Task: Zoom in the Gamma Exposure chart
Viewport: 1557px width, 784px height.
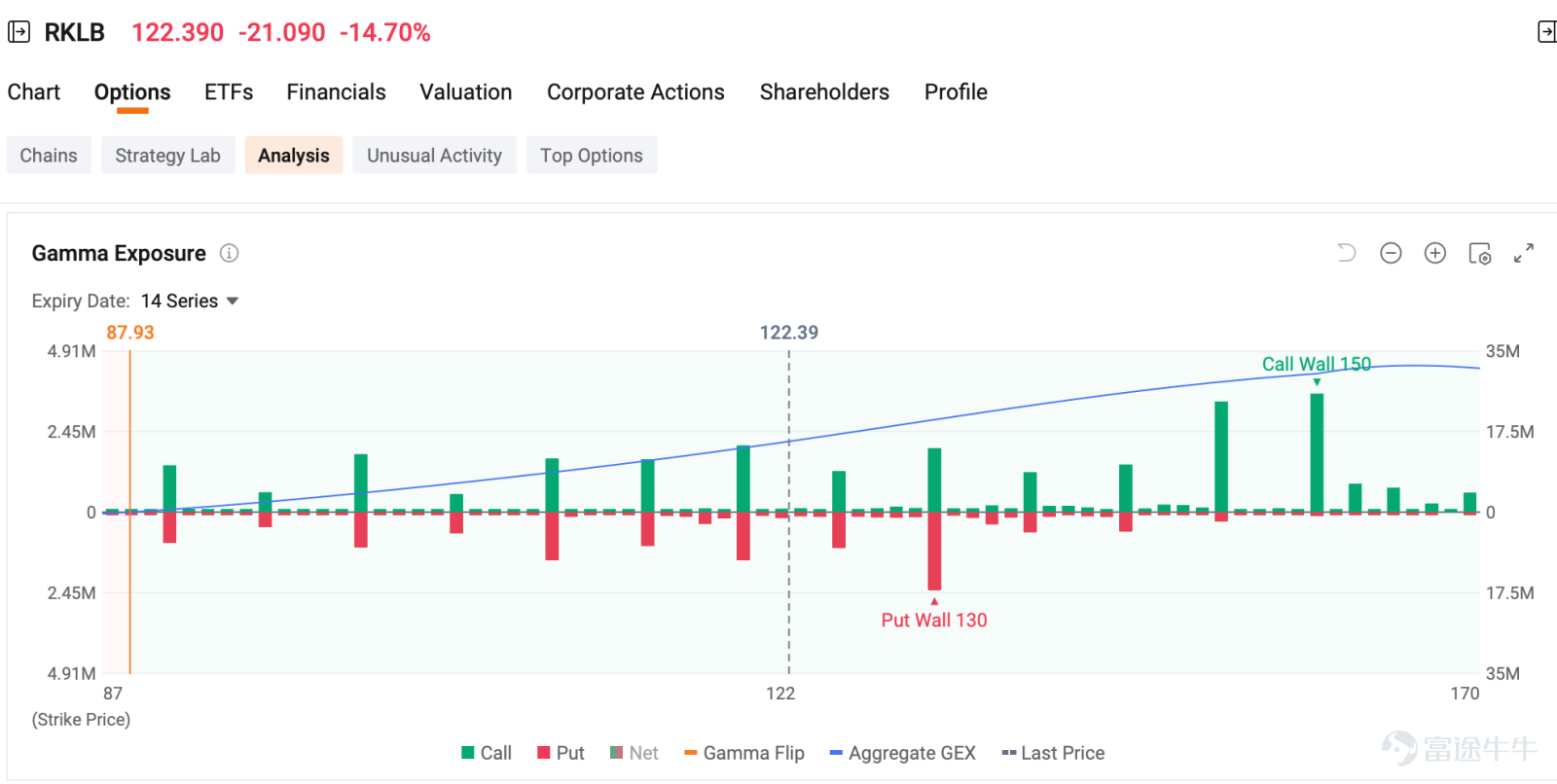Action: pos(1435,253)
